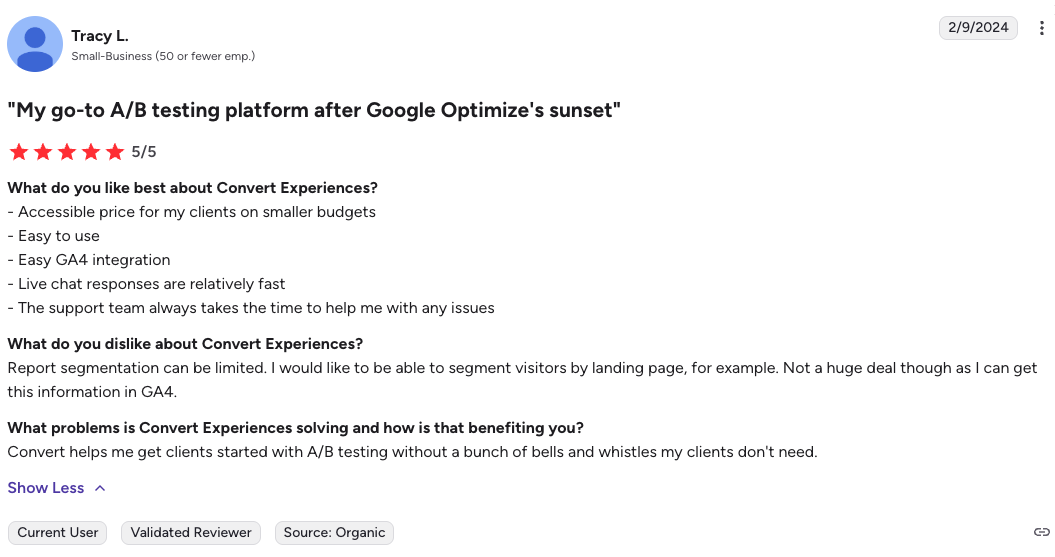Click the copy review link icon
This screenshot has width=1055, height=557.
[1041, 532]
